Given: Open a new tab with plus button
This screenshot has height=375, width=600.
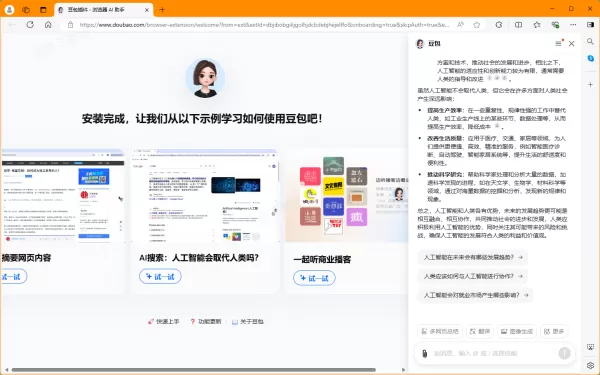Looking at the screenshot, I should (x=162, y=10).
